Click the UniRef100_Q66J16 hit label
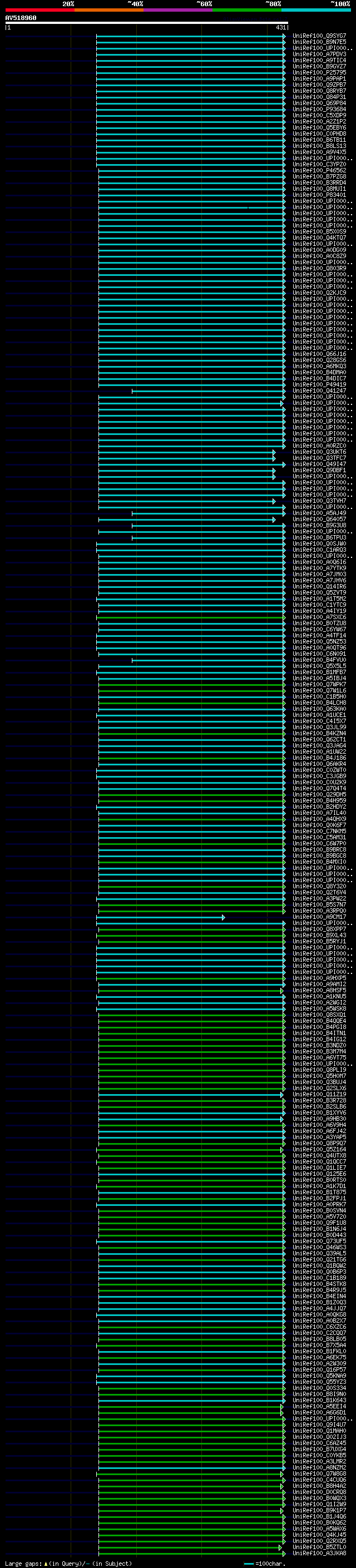 click(x=319, y=354)
